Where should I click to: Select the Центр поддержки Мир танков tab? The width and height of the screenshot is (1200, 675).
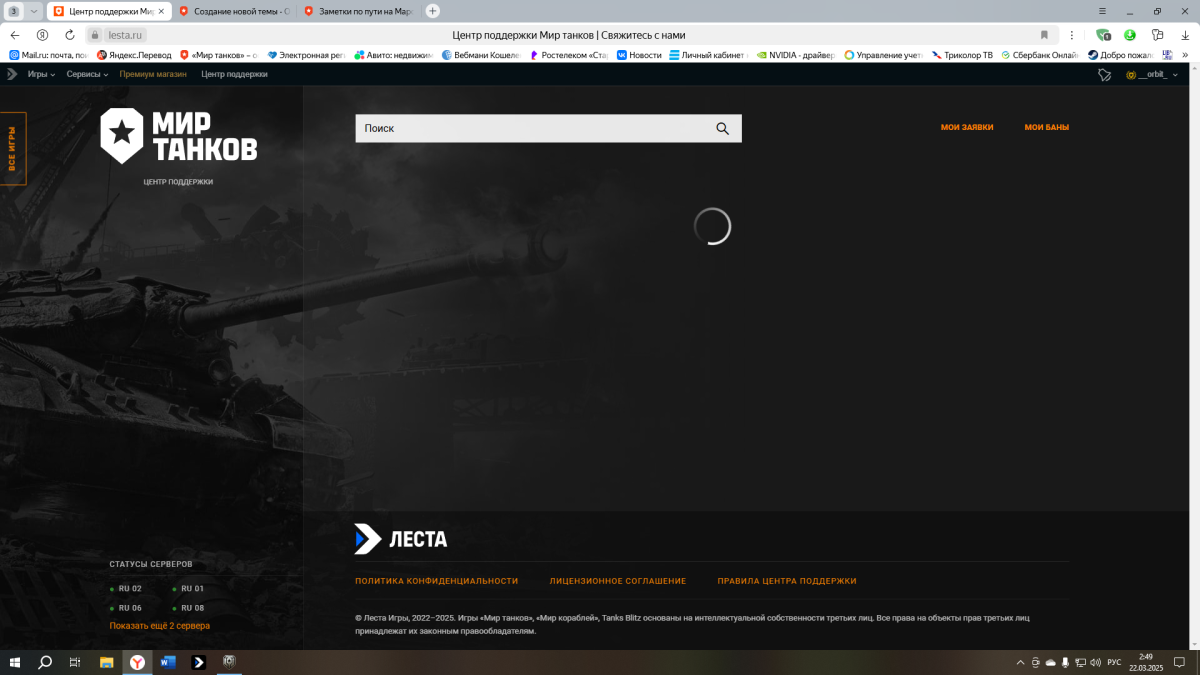pyautogui.click(x=110, y=11)
